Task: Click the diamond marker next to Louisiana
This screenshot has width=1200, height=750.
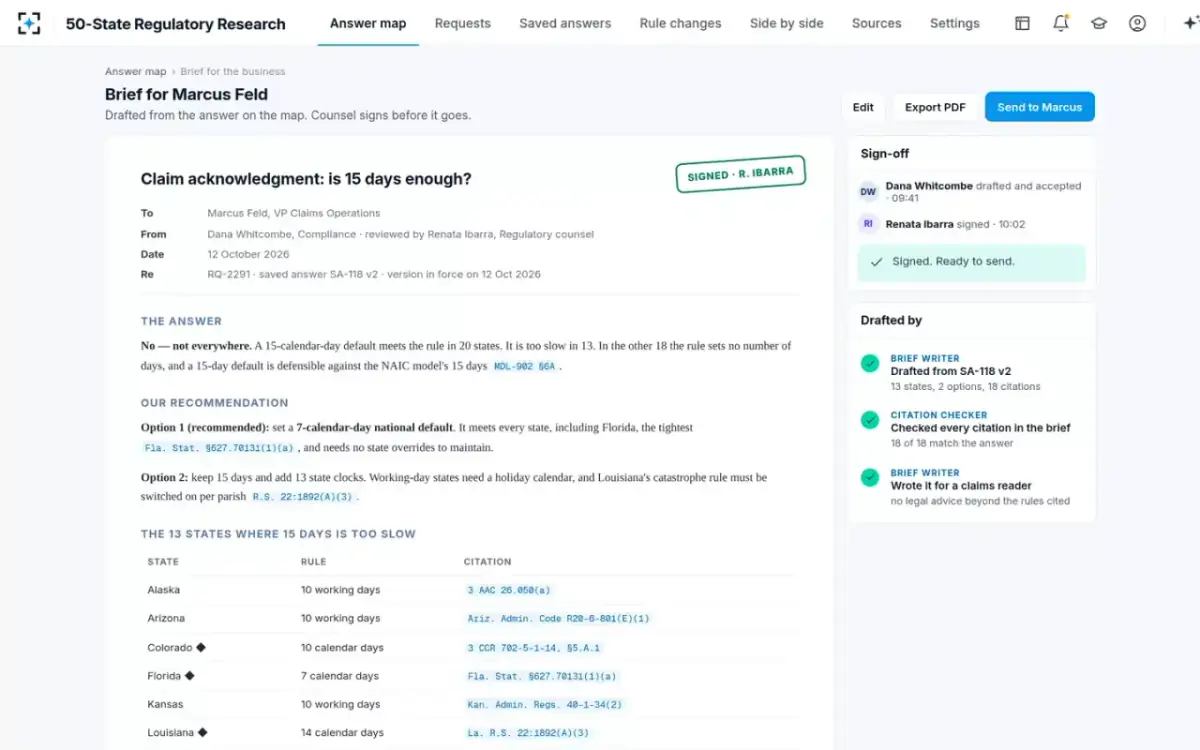Action: coord(202,733)
